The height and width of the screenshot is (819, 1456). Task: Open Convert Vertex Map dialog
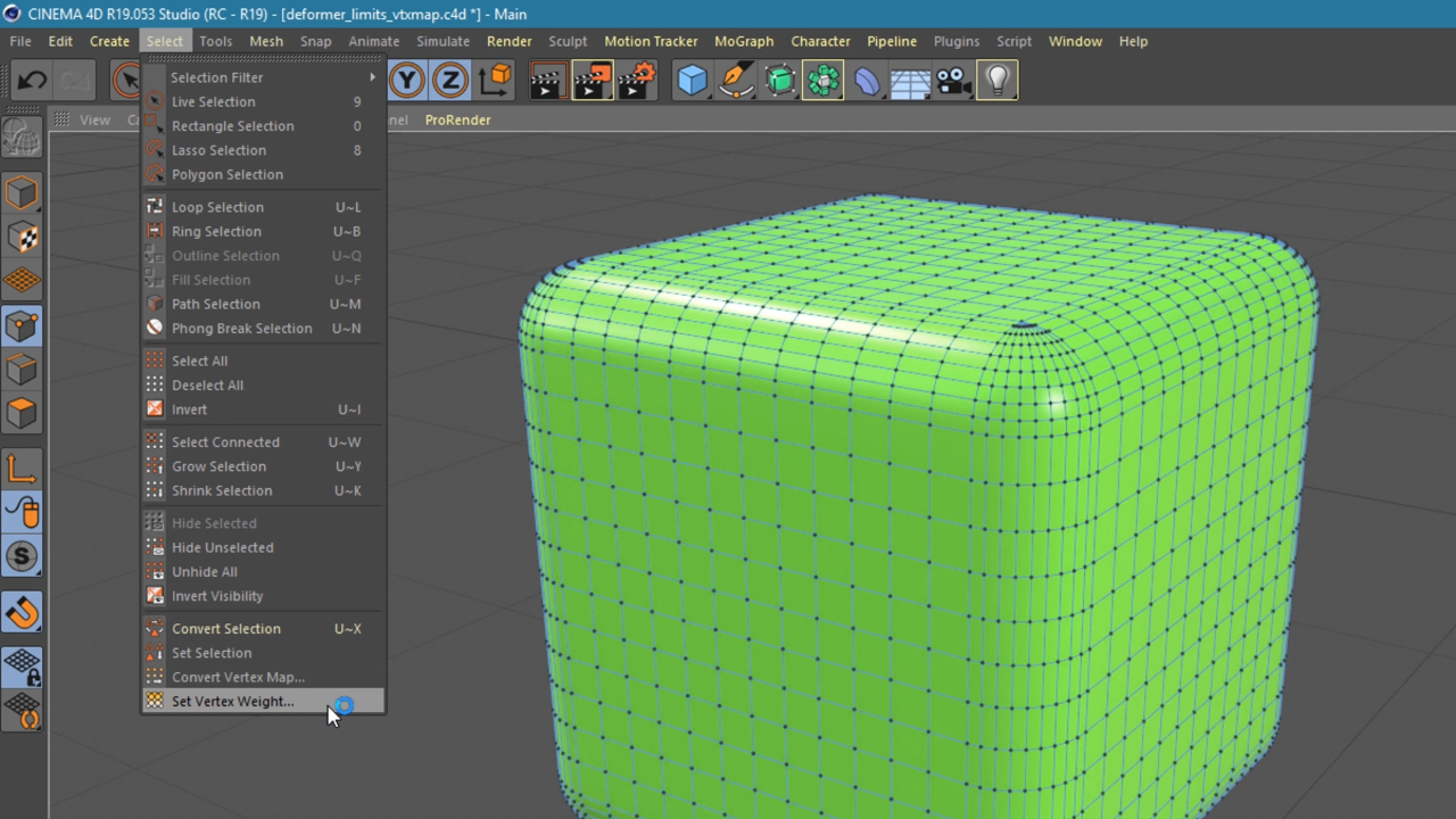click(x=264, y=677)
